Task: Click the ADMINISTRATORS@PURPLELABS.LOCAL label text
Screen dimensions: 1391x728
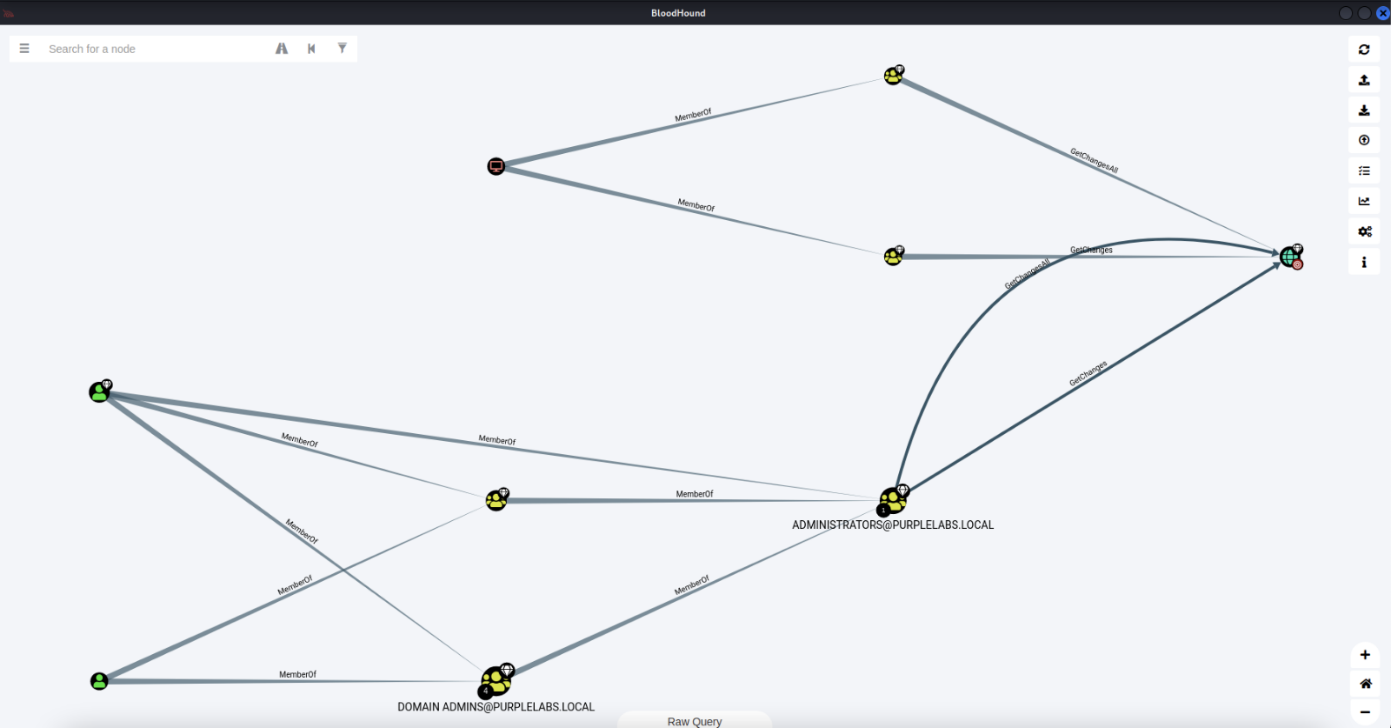Action: tap(893, 525)
